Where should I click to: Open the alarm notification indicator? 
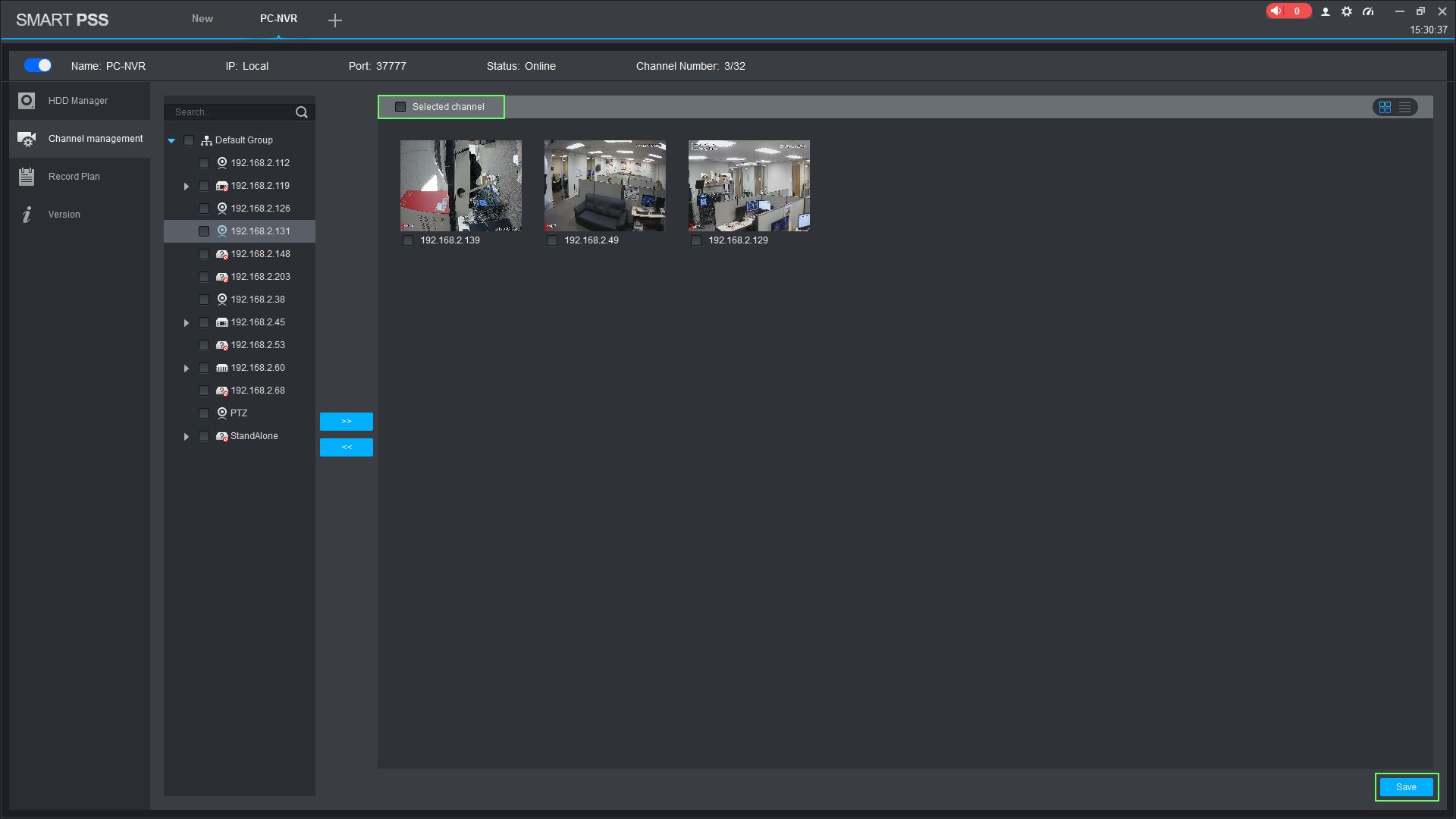[1288, 11]
